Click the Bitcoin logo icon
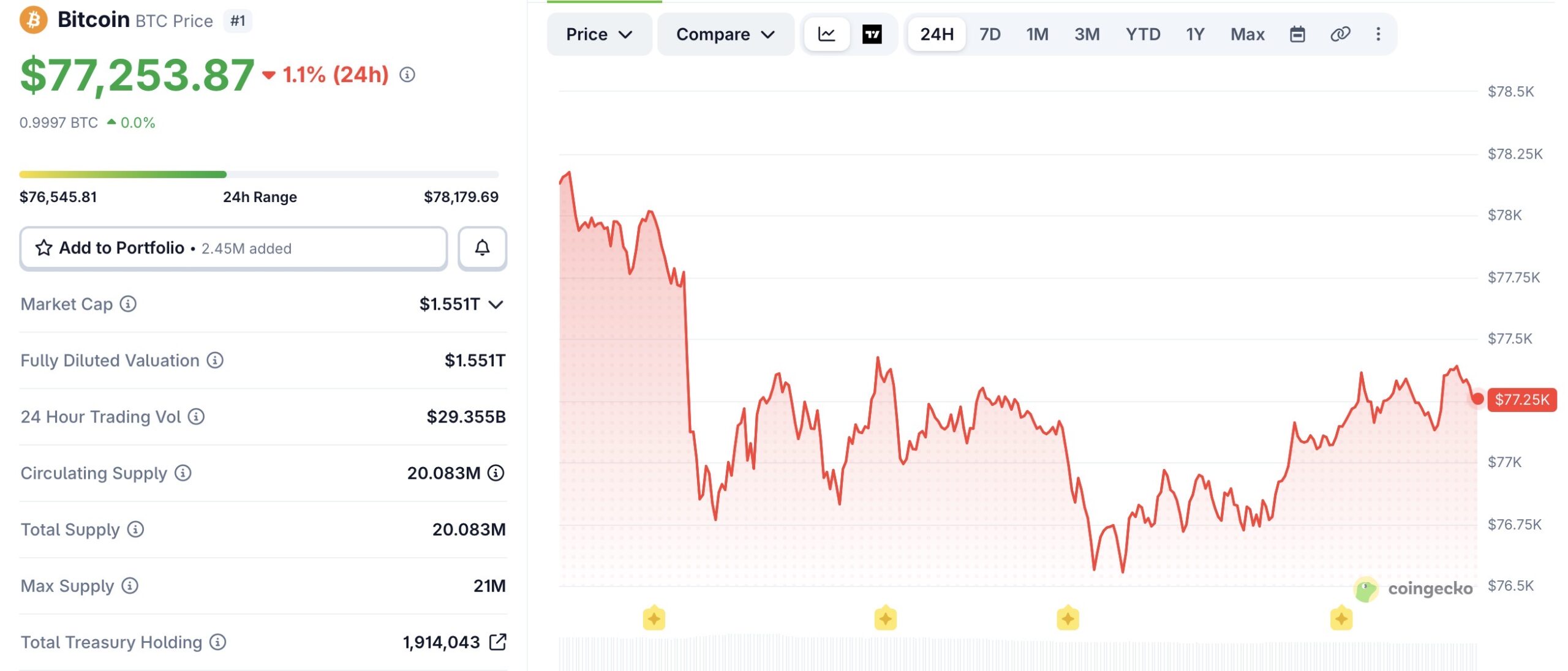The width and height of the screenshot is (1568, 671). point(34,20)
